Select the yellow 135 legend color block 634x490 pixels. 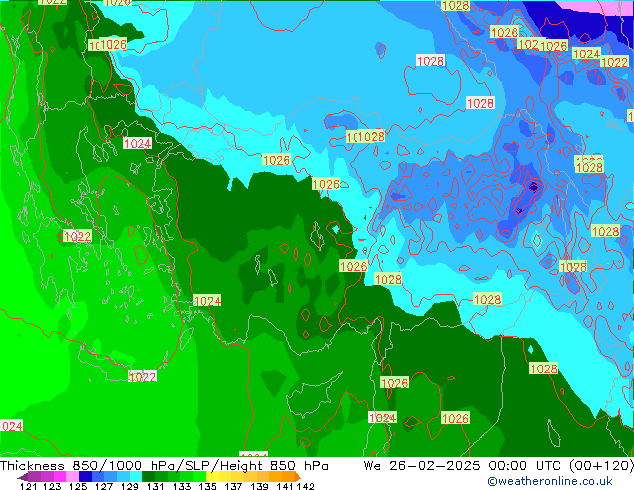[x=212, y=477]
